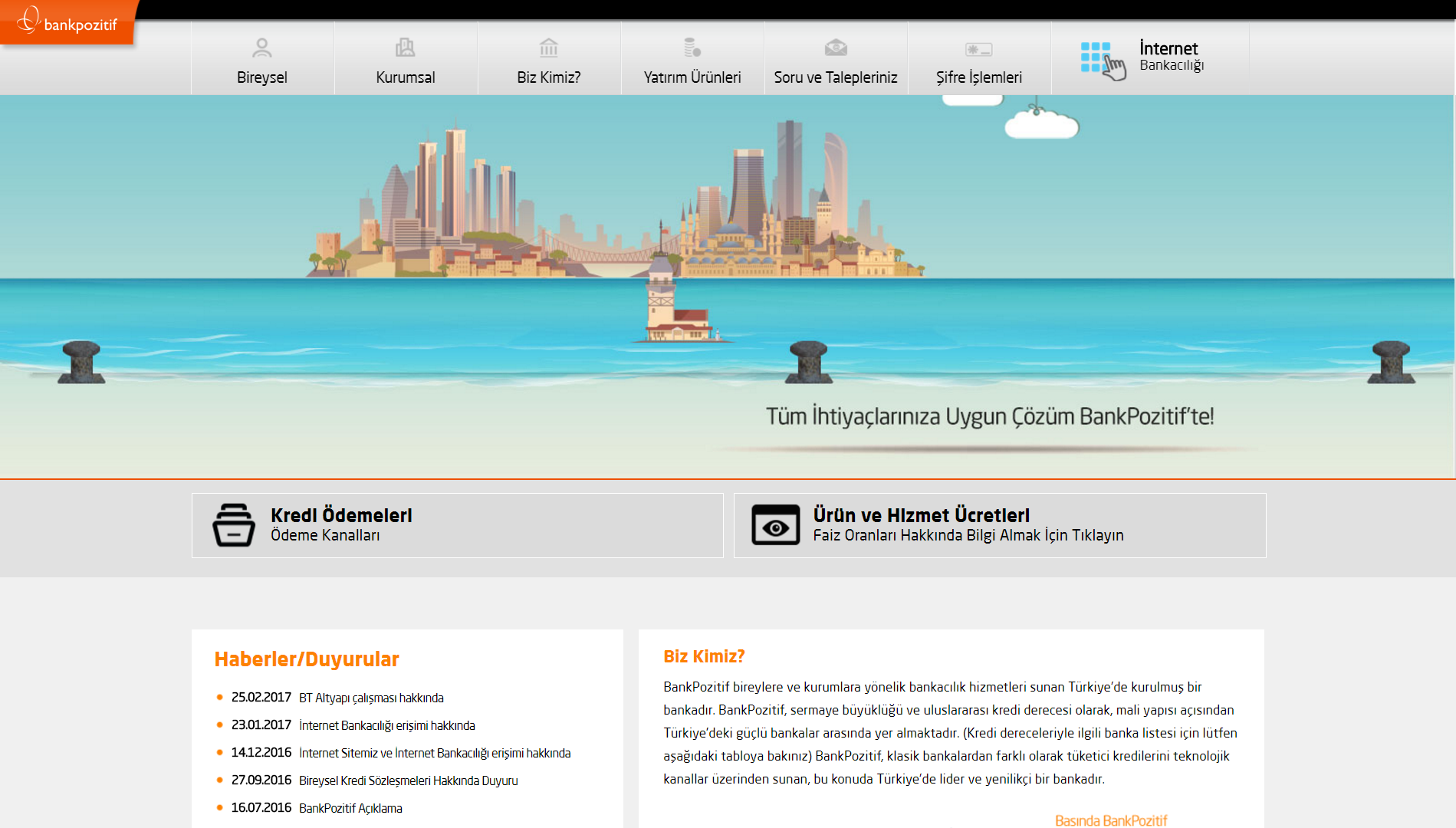Image resolution: width=1456 pixels, height=828 pixels.
Task: Click the hero banner slogan text
Action: coord(990,417)
